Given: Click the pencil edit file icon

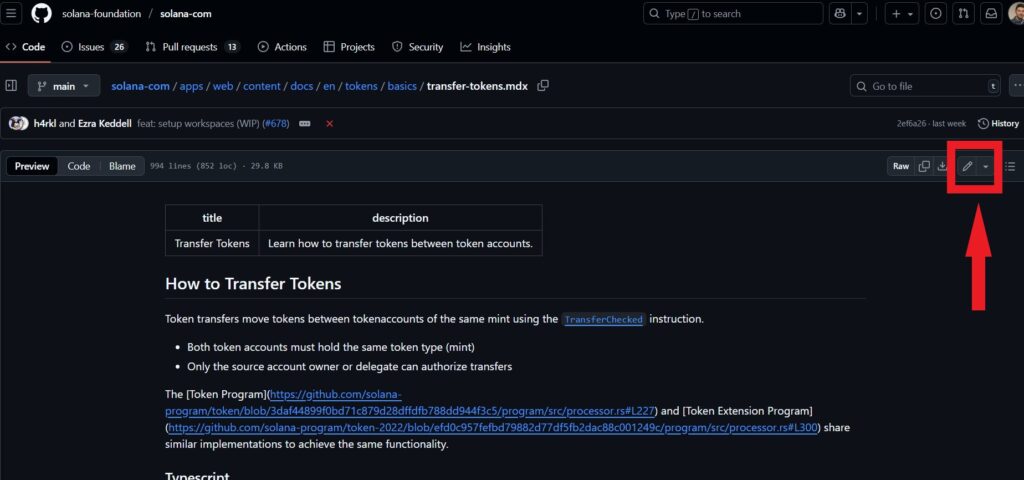Looking at the screenshot, I should point(966,166).
